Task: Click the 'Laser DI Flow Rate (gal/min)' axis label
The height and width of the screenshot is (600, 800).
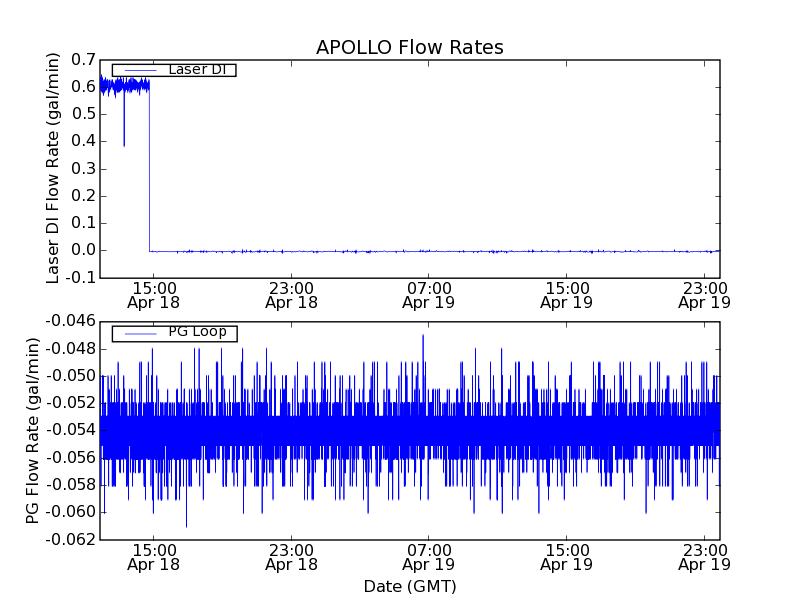Action: pyautogui.click(x=53, y=168)
